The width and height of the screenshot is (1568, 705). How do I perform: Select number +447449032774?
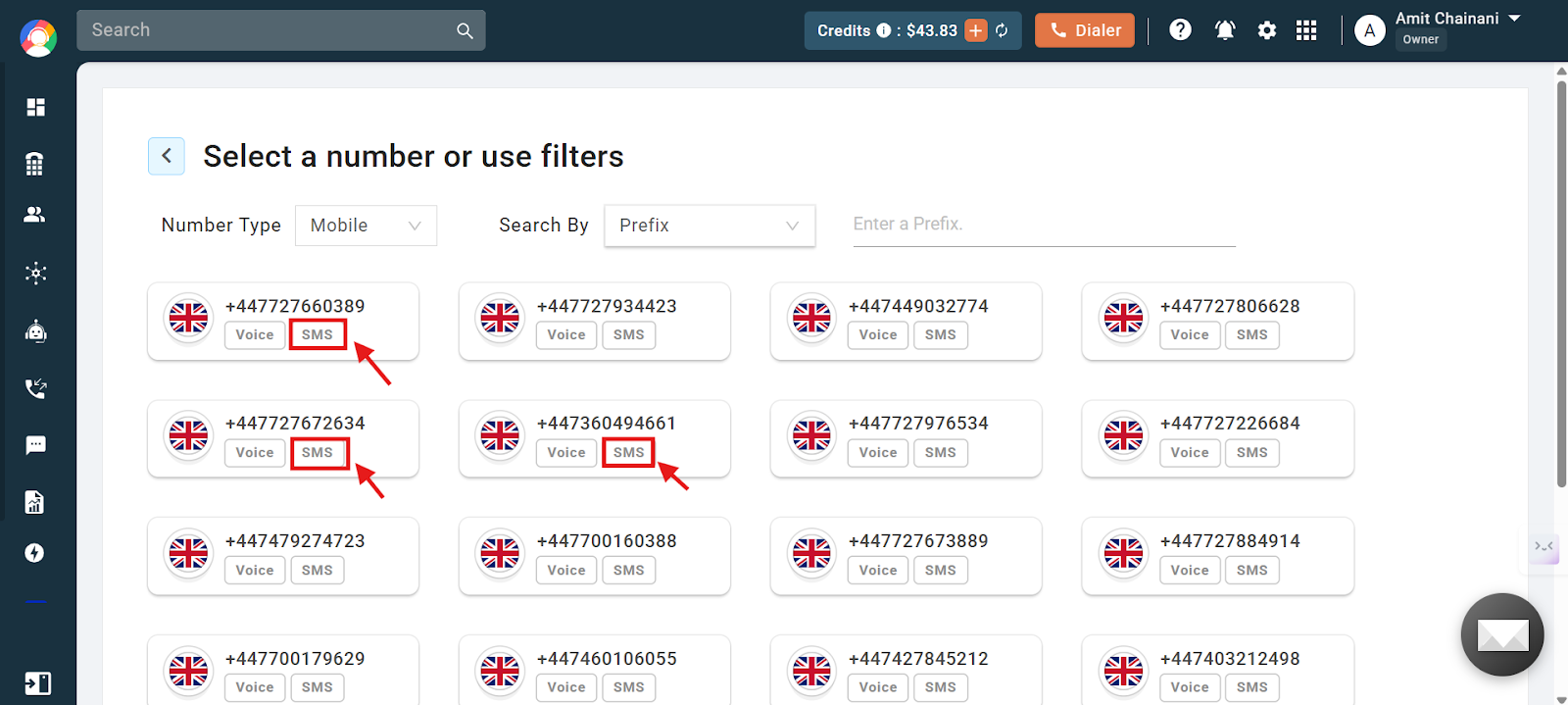tap(906, 321)
